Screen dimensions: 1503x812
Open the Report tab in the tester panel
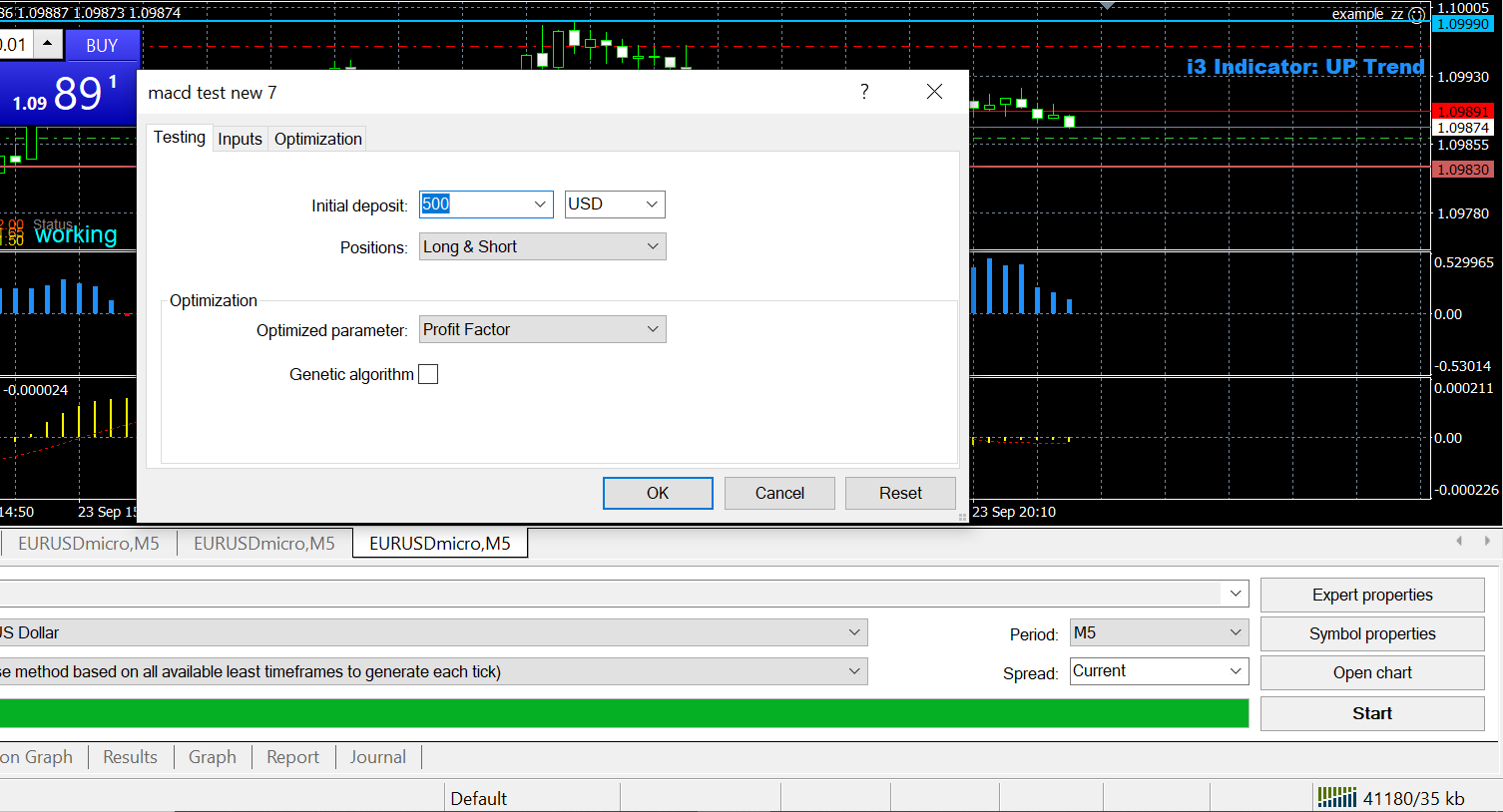[292, 757]
